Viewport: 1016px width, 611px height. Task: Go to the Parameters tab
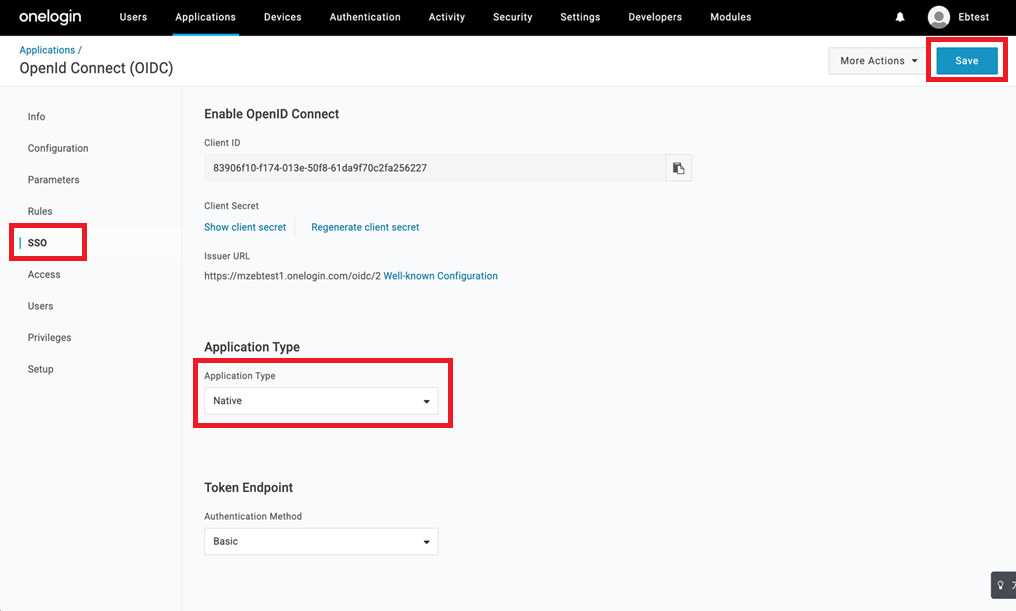coord(53,180)
